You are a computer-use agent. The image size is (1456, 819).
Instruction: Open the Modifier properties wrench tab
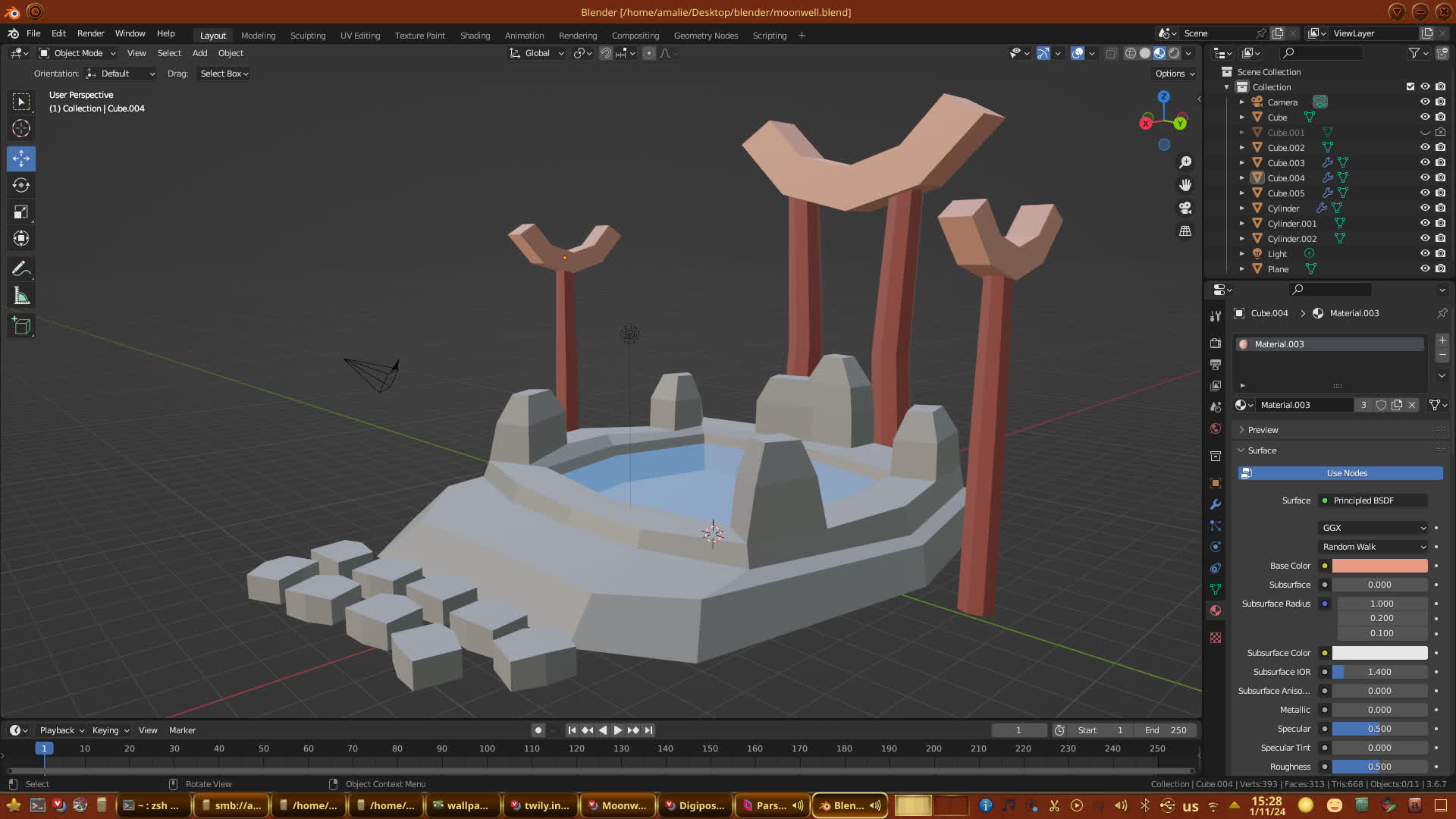1216,504
